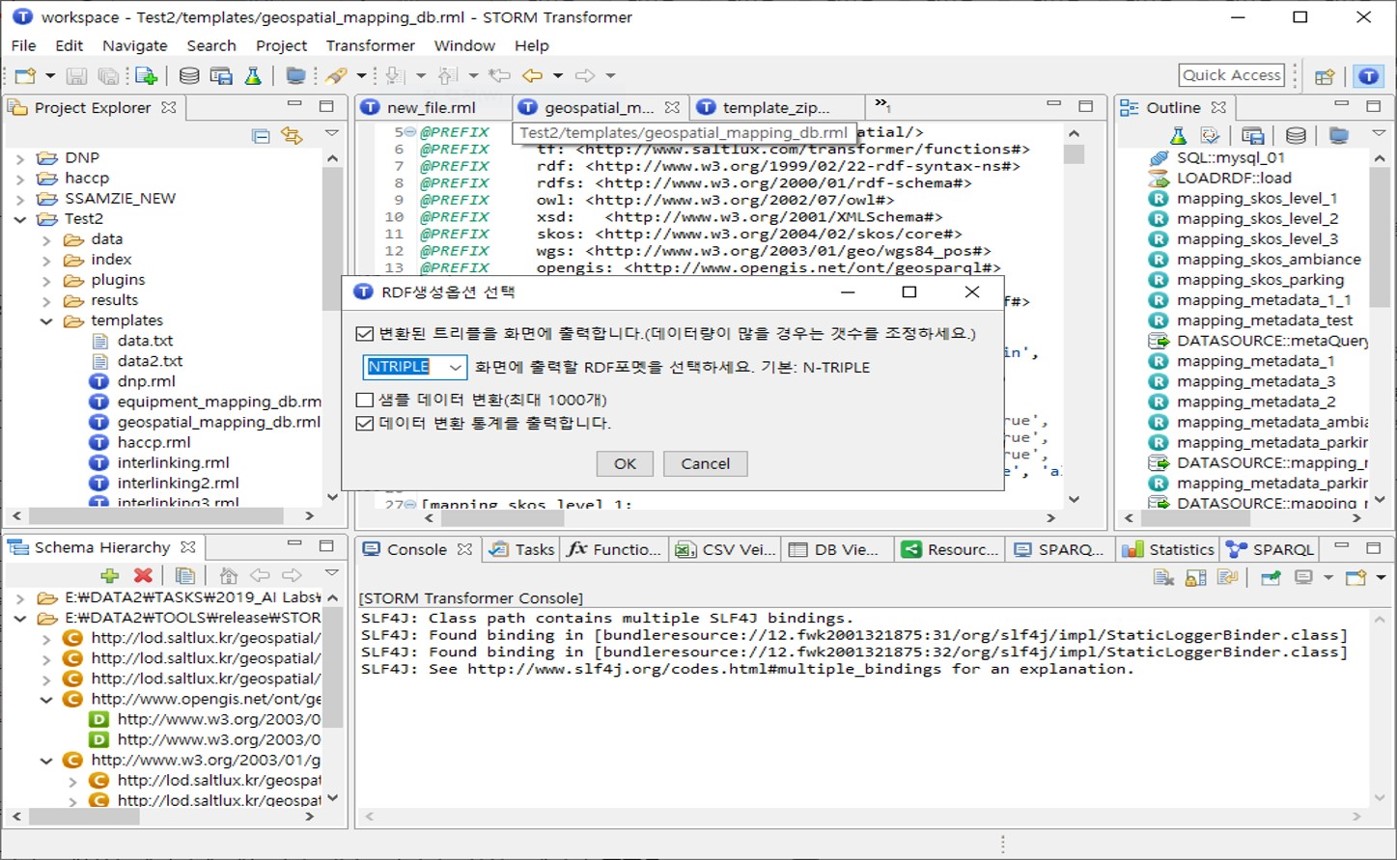Click the home icon in Schema Hierarchy toolbar

click(229, 576)
